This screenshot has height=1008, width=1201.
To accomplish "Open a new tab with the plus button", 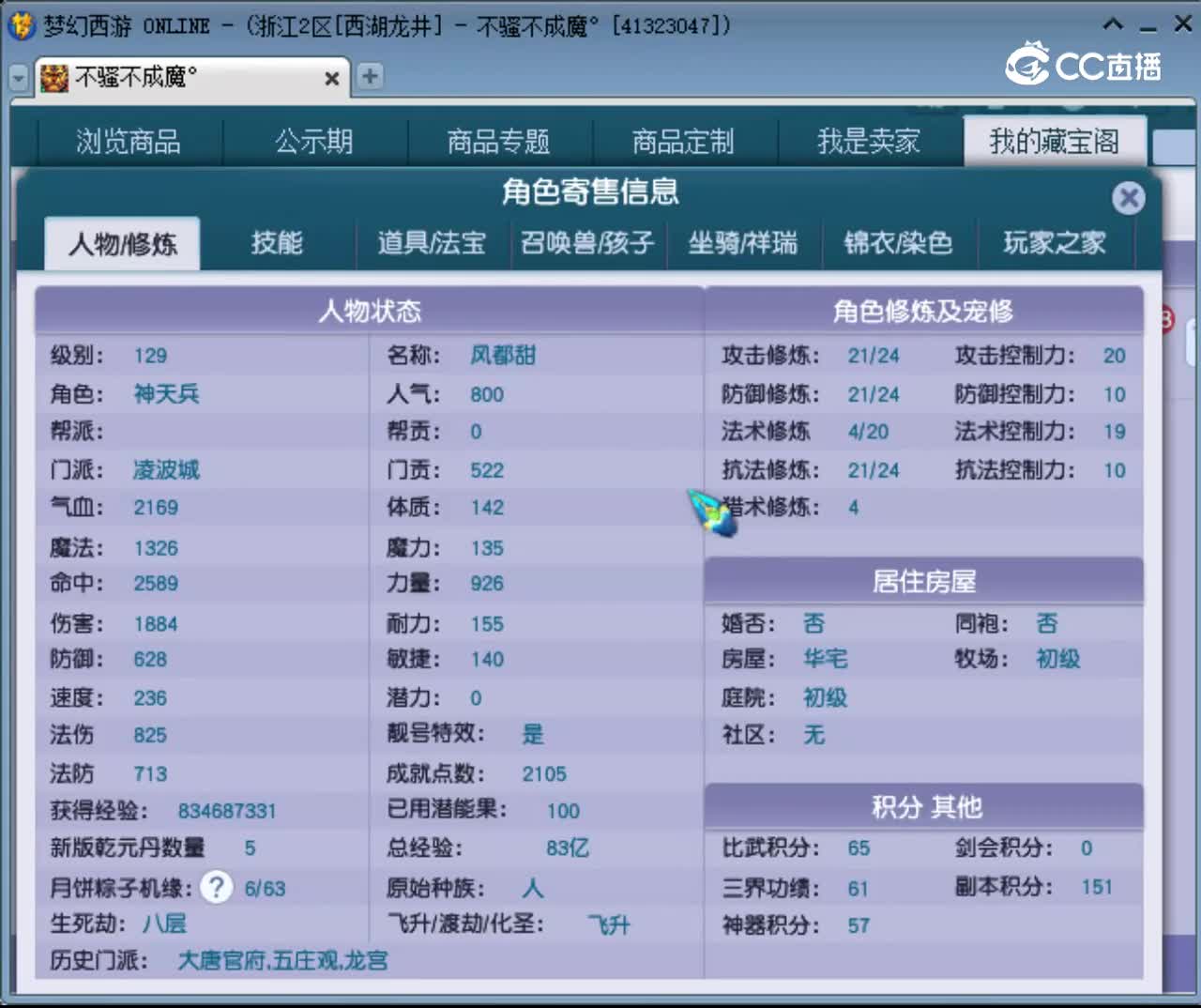I will pyautogui.click(x=370, y=76).
